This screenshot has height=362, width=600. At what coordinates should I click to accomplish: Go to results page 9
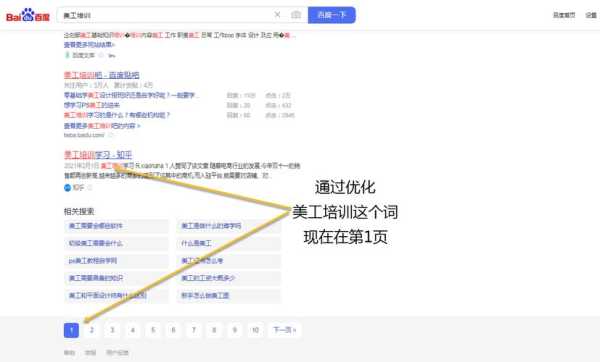235,330
